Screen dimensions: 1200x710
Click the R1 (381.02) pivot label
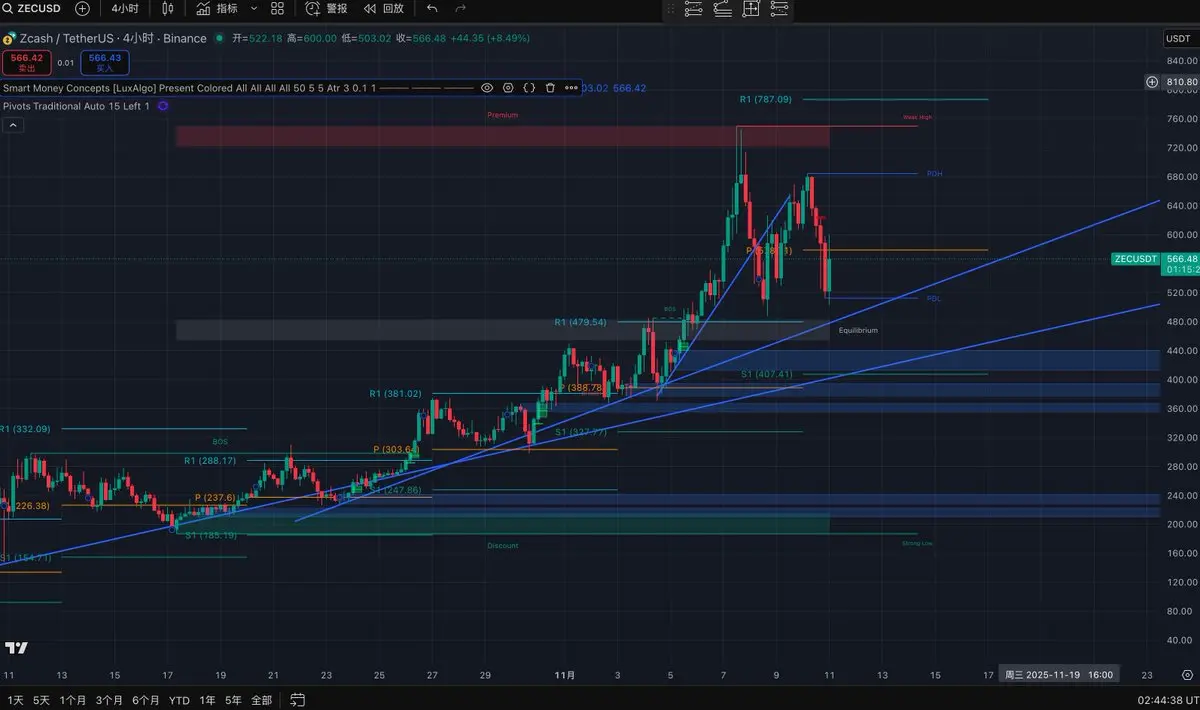tap(395, 393)
